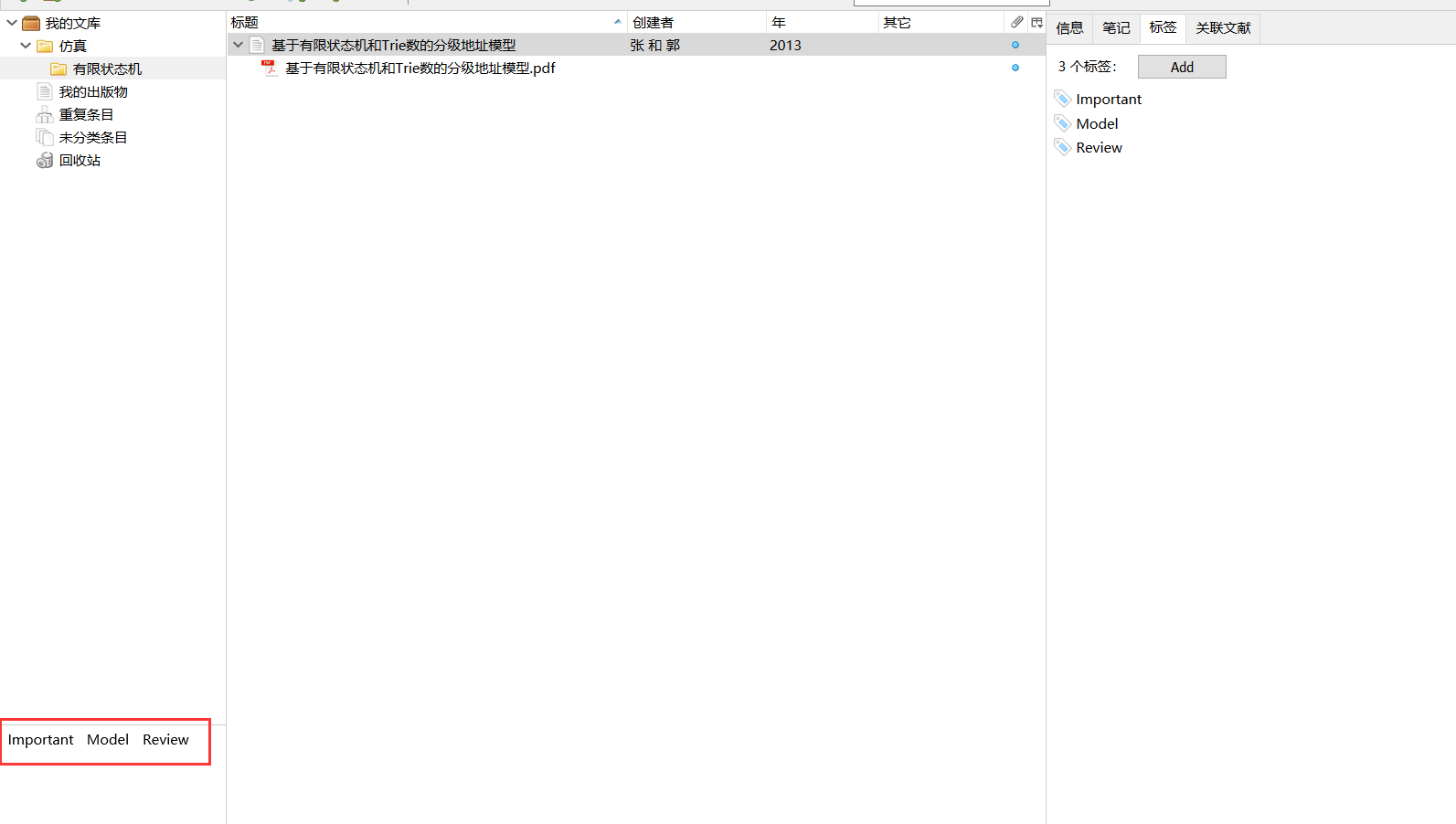
Task: Click the 回收站 trash icon
Action: coord(44,160)
